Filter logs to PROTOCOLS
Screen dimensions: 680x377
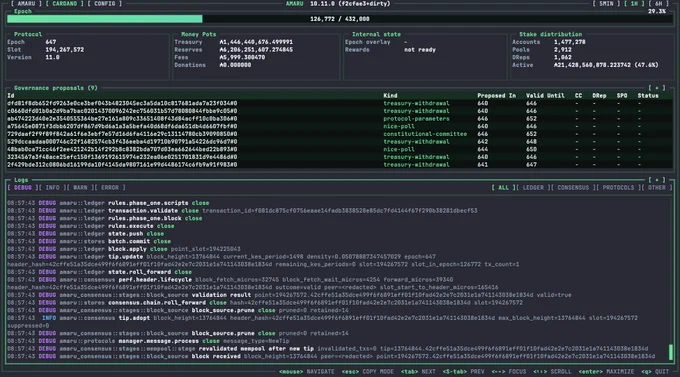[618, 188]
